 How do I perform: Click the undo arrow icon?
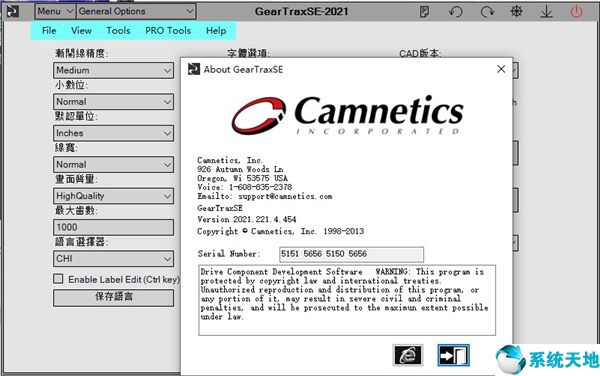(x=455, y=11)
